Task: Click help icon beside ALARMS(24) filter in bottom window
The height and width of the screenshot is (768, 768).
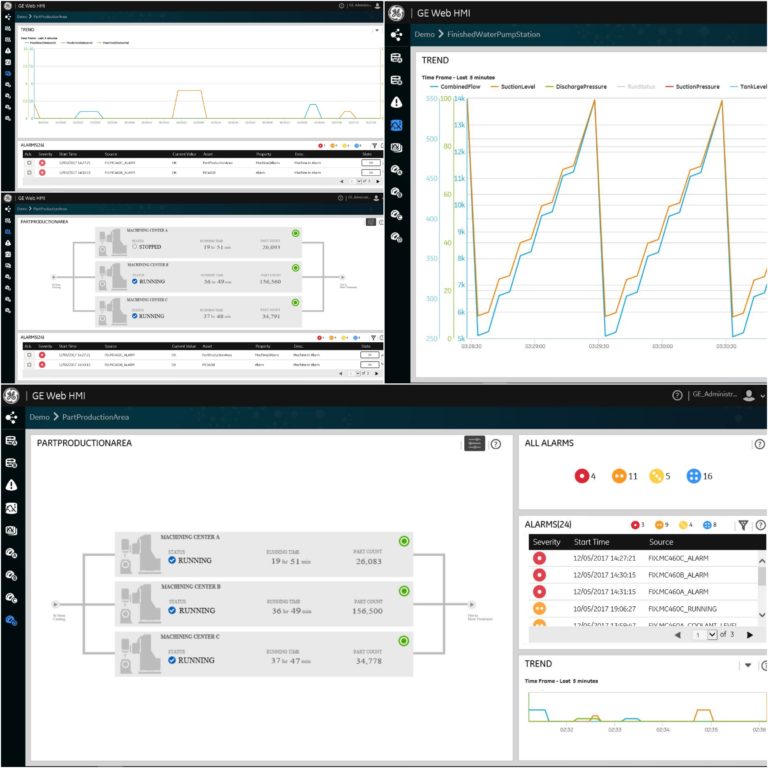Action: click(x=760, y=525)
